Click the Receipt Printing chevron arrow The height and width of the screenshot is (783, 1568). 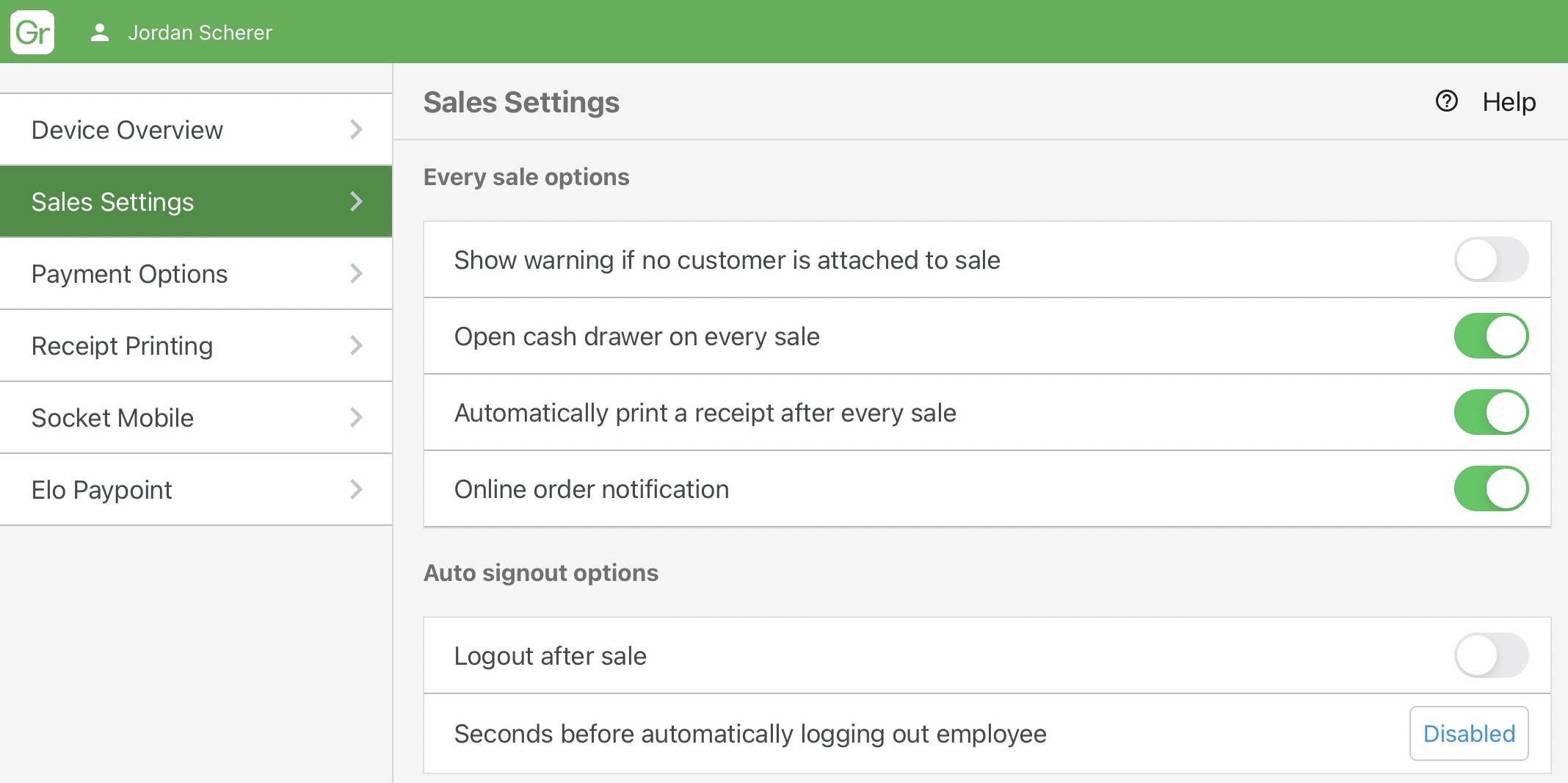click(356, 345)
